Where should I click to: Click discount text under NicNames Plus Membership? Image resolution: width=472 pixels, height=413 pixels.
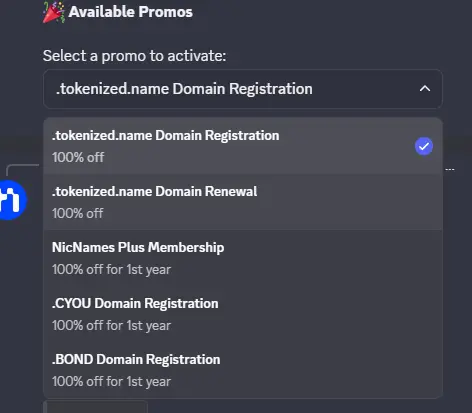coord(111,269)
